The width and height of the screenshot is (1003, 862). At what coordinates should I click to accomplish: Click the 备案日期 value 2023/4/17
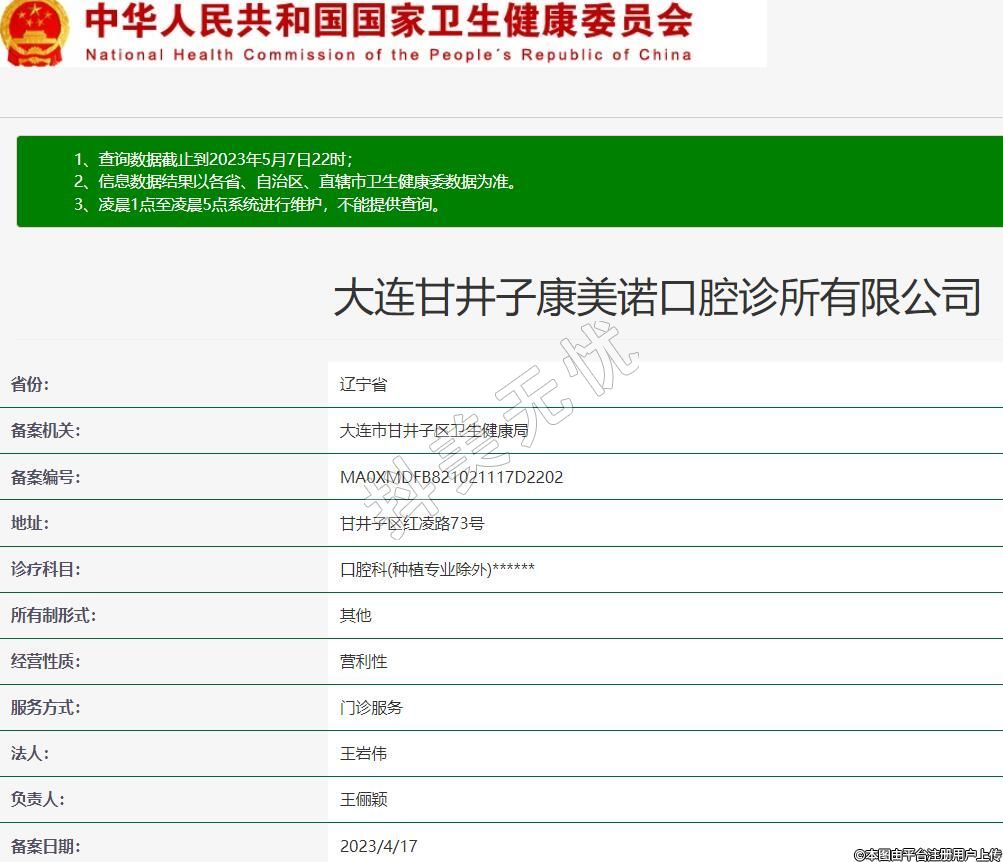[378, 846]
